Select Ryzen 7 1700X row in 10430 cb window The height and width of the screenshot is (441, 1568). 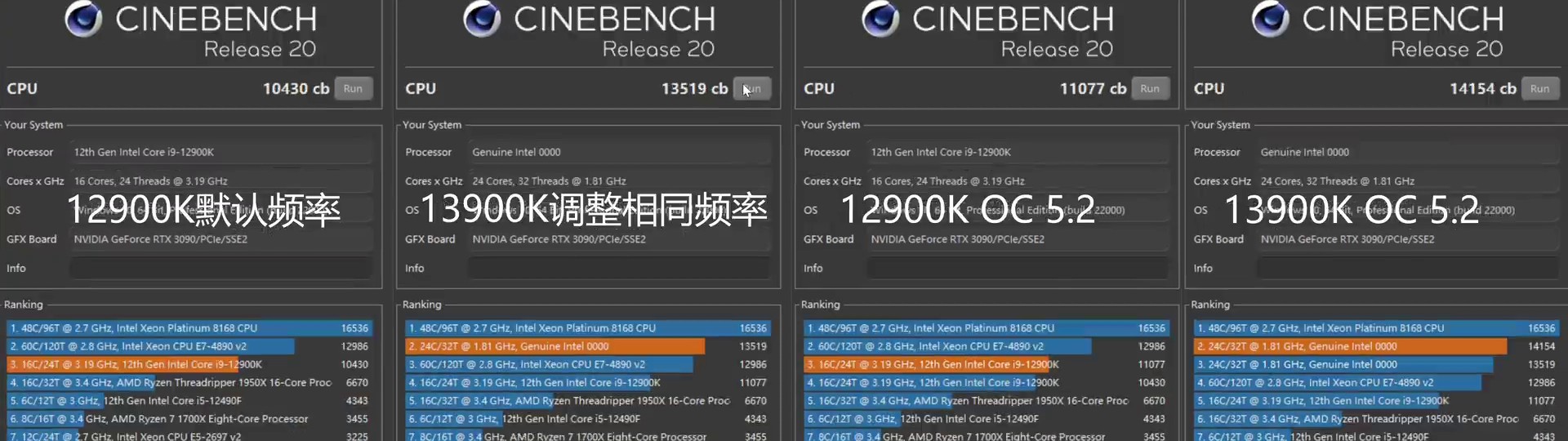click(189, 418)
